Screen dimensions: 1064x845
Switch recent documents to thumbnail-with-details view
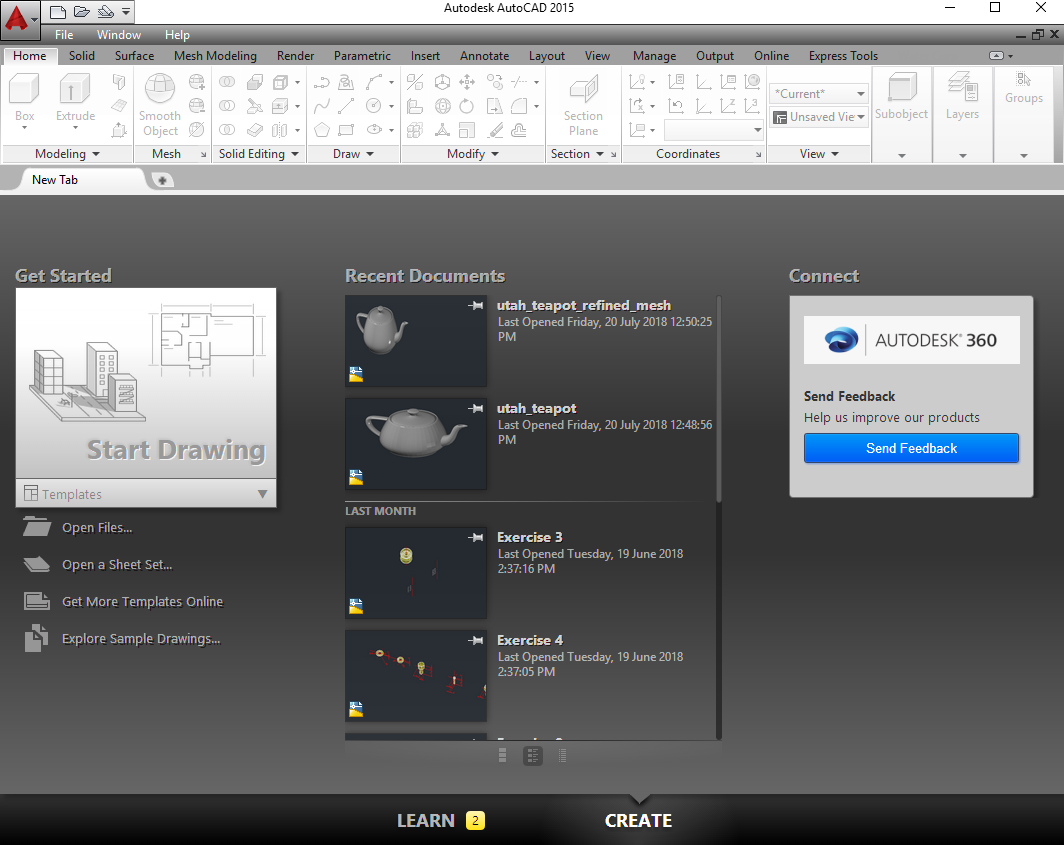[x=533, y=755]
